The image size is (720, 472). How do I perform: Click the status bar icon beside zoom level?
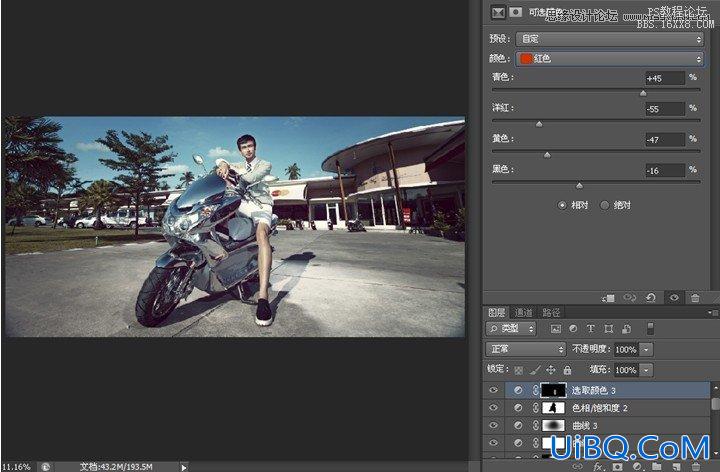coord(45,466)
